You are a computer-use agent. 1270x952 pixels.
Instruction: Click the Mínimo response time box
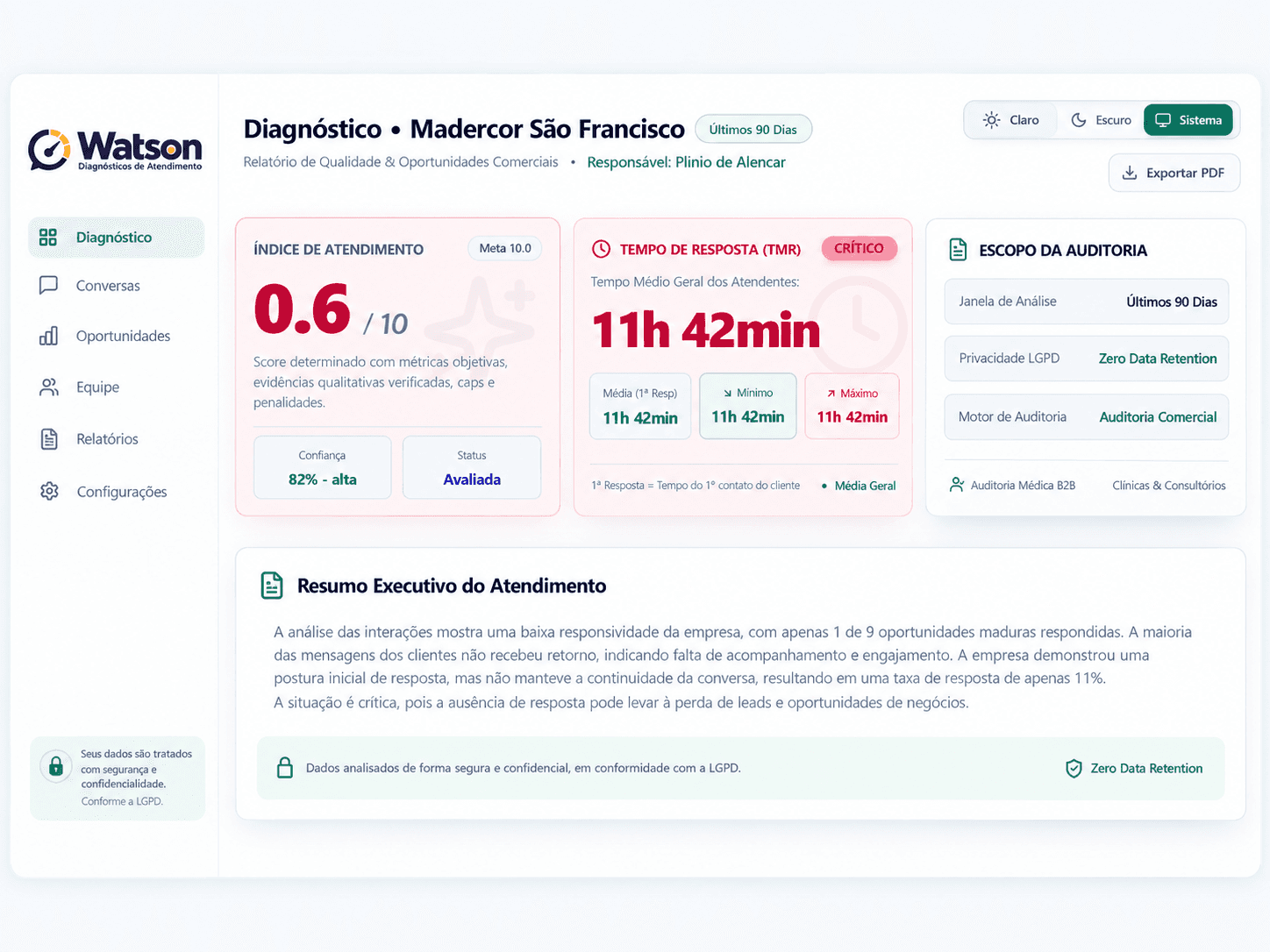click(748, 406)
